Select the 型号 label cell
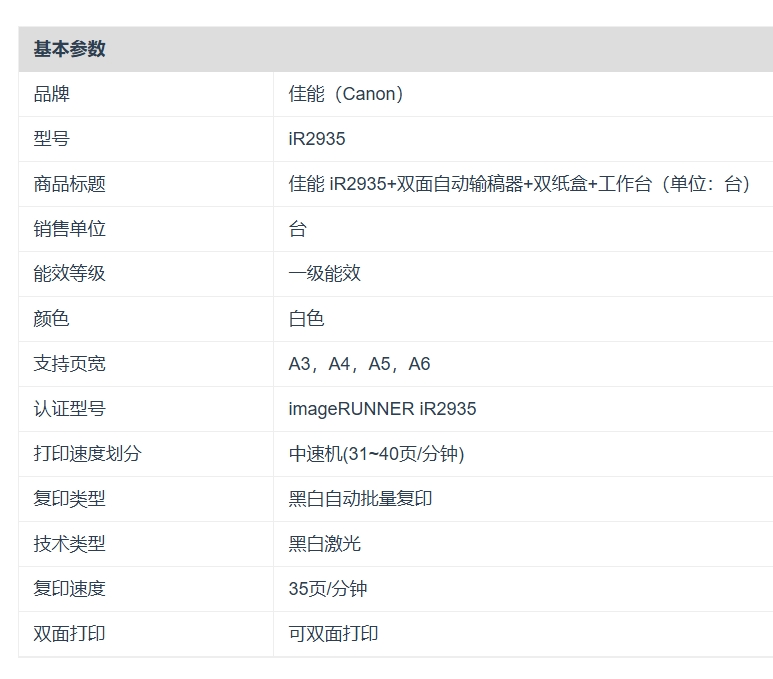773x679 pixels. coord(52,139)
